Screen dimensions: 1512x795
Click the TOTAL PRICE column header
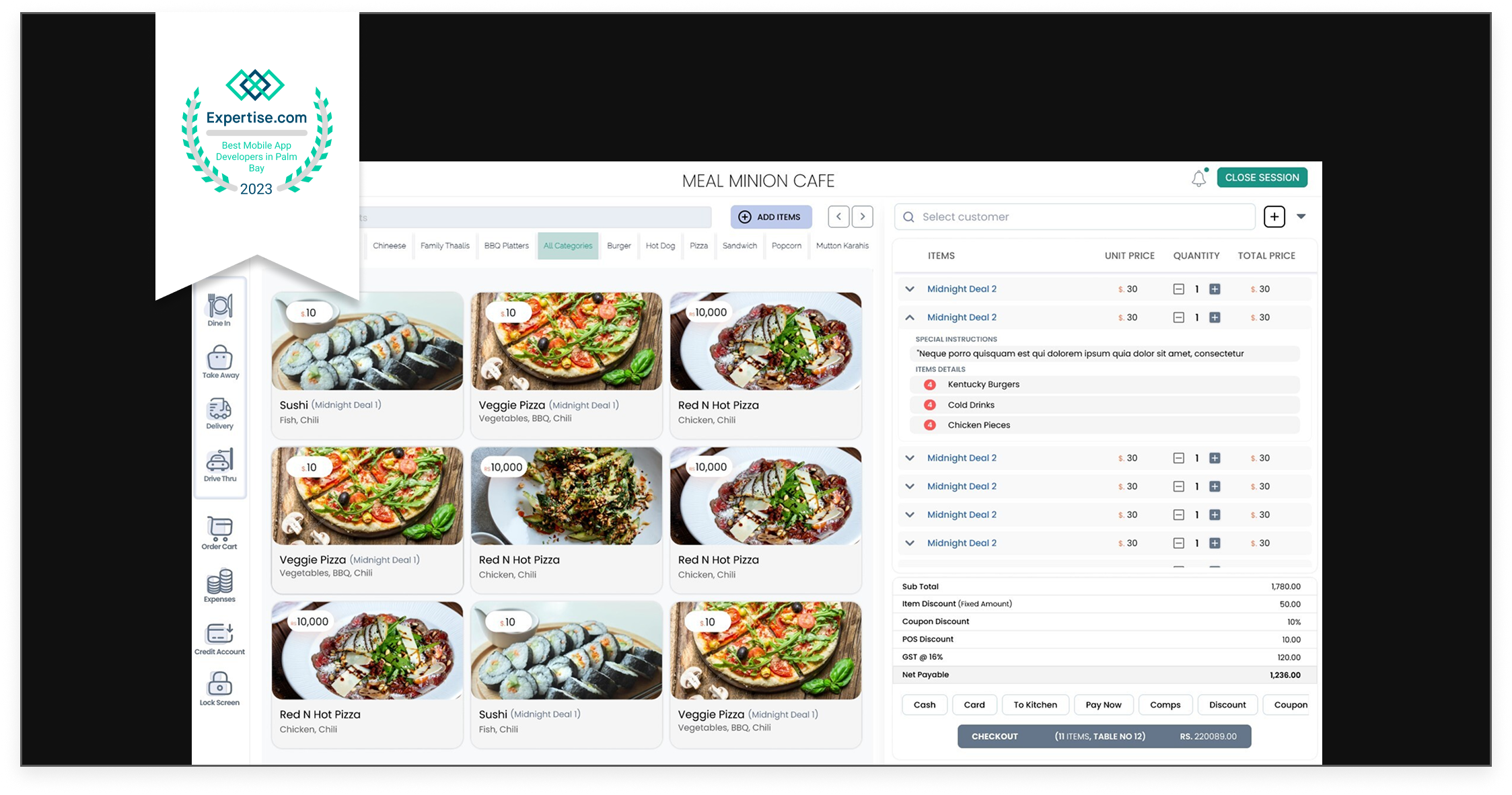[x=1266, y=256]
